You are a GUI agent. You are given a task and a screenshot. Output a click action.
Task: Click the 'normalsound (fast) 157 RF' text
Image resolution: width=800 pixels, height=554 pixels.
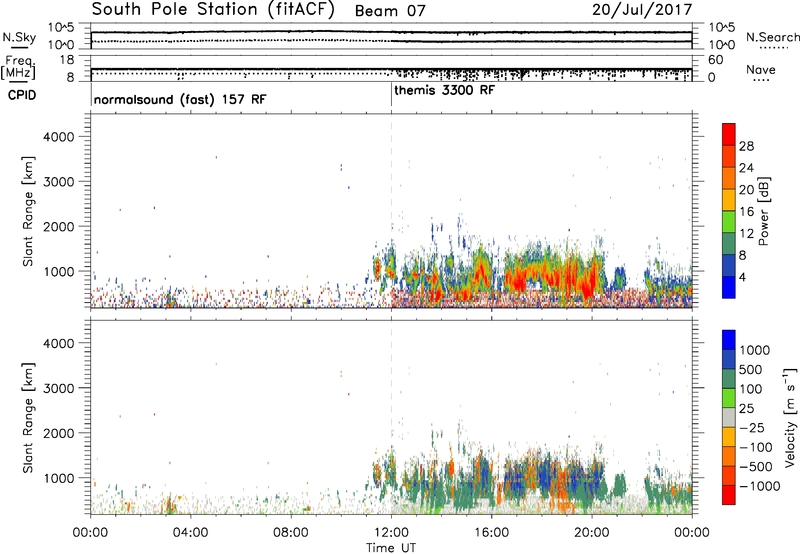pos(180,99)
